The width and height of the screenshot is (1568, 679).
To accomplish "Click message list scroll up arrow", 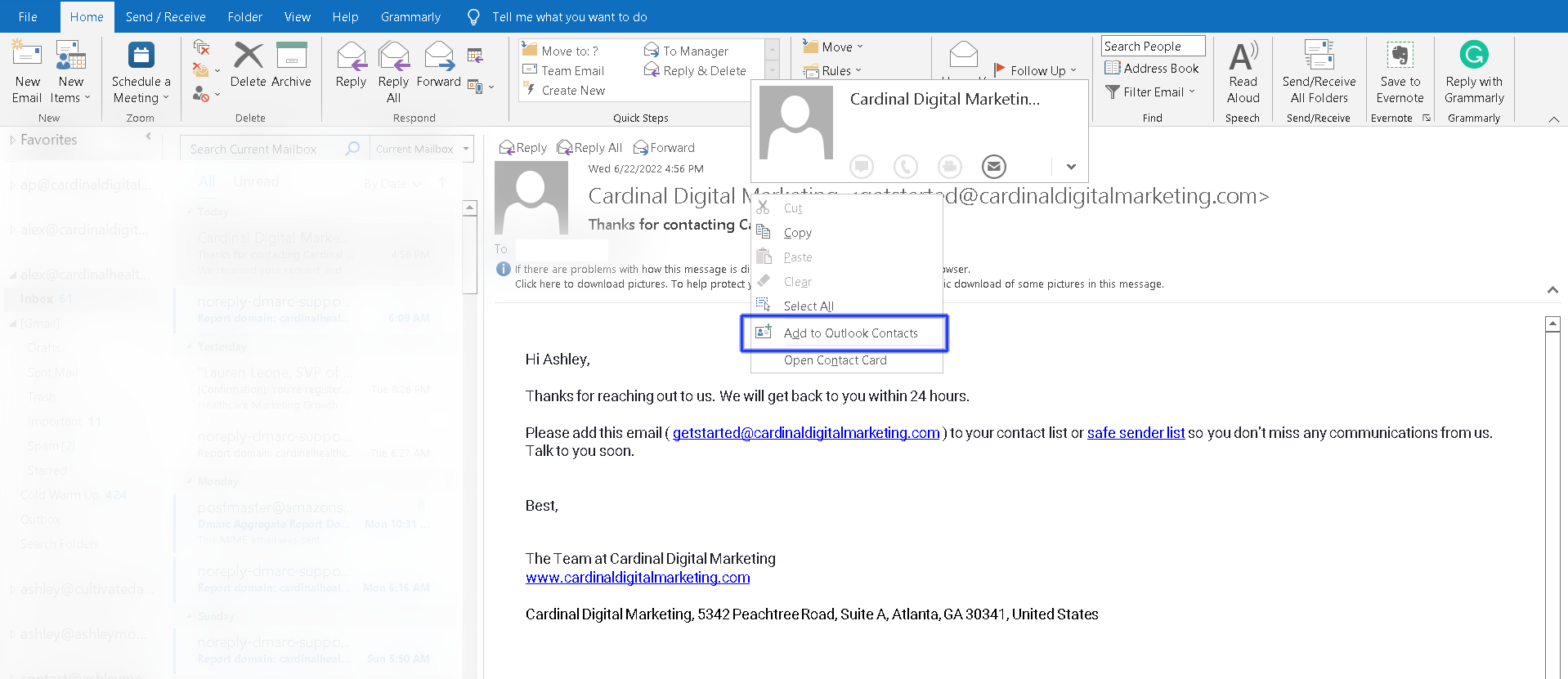I will pos(469,208).
